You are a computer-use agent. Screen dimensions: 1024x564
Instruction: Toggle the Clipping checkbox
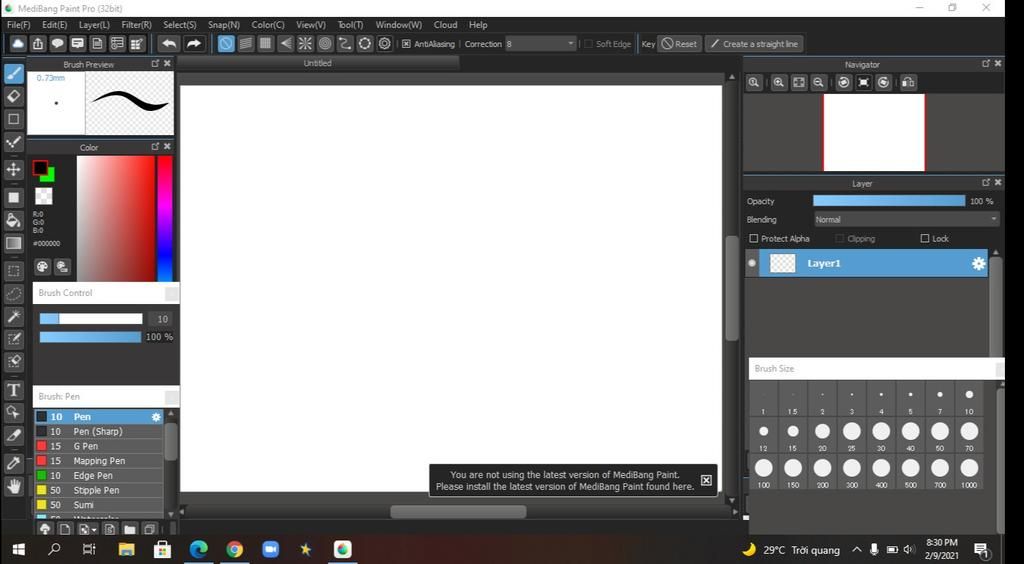click(x=840, y=239)
